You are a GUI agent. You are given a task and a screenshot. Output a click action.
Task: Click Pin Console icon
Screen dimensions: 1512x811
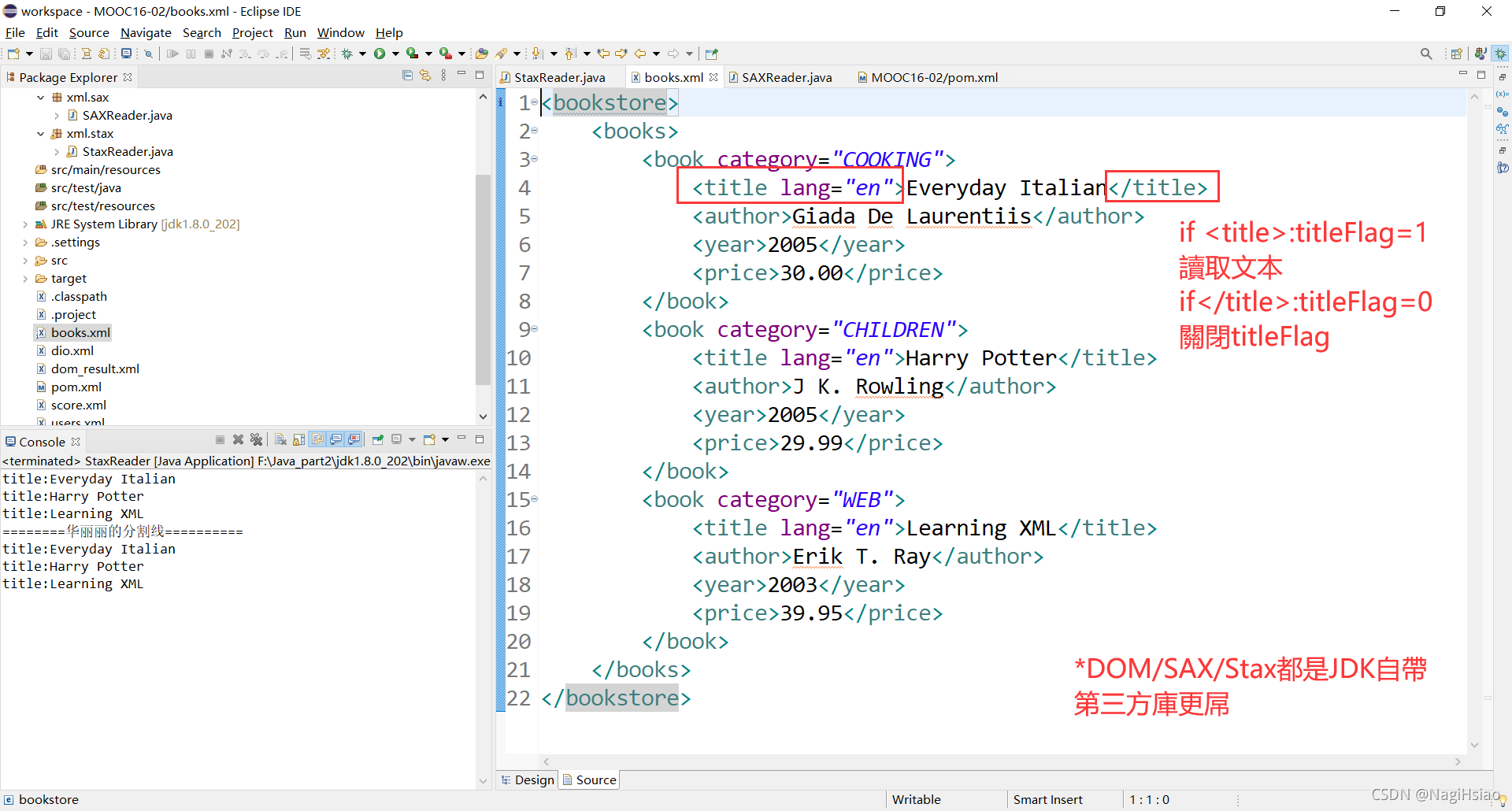pyautogui.click(x=378, y=439)
